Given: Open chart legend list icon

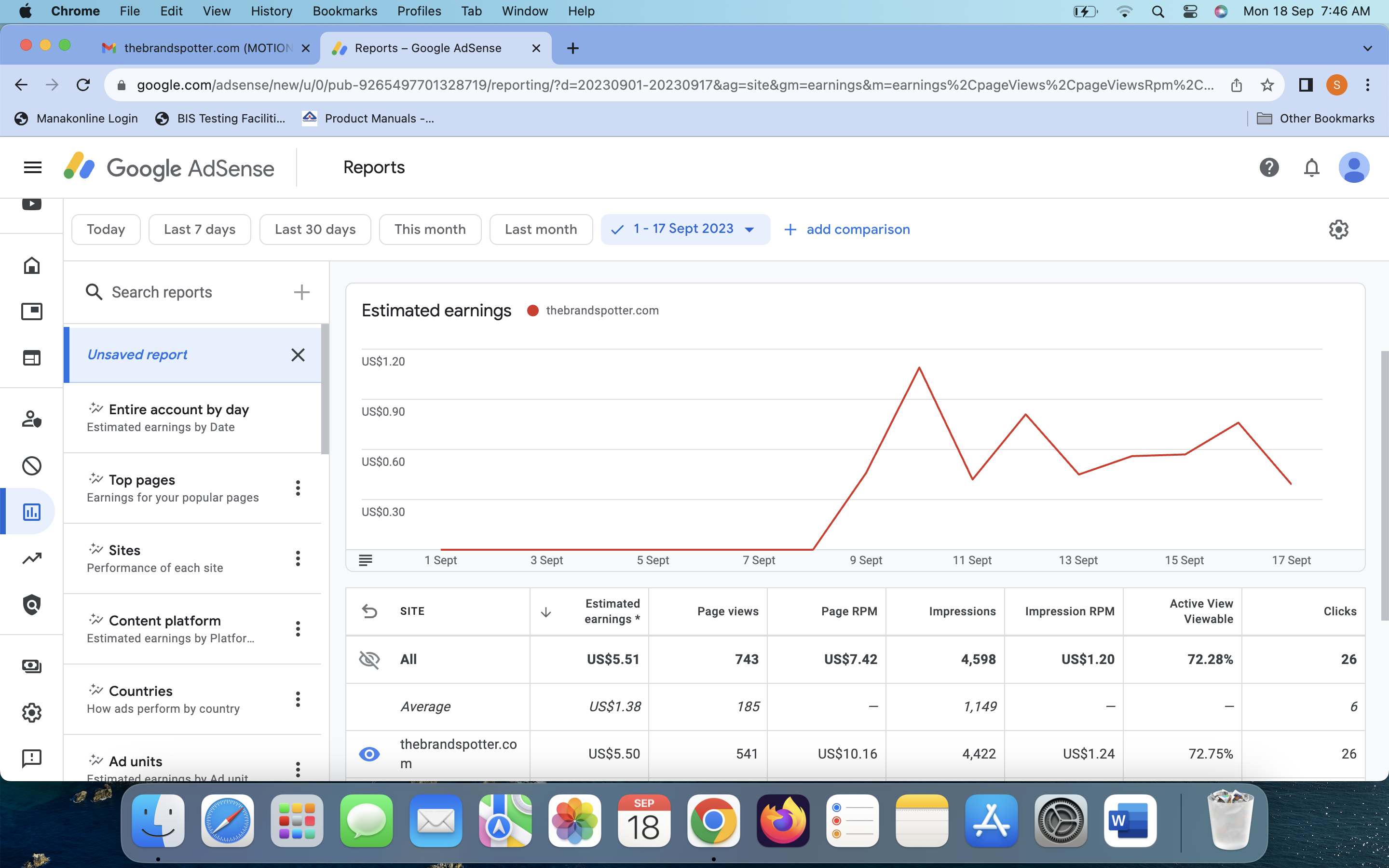Looking at the screenshot, I should [366, 560].
